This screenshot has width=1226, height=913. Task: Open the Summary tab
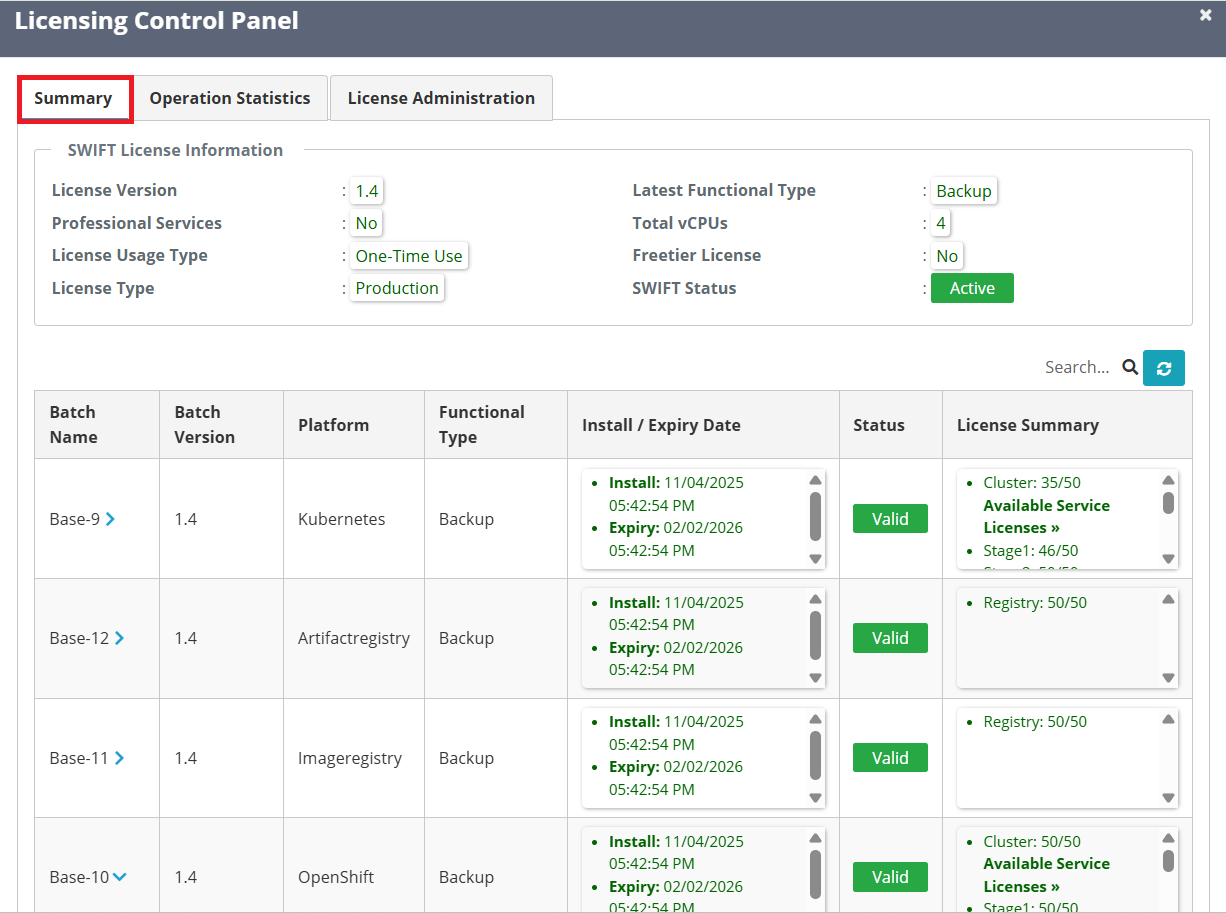point(73,98)
